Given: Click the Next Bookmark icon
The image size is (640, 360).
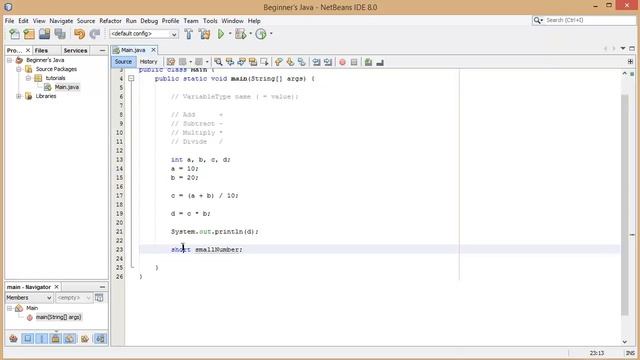Looking at the screenshot, I should coord(290,62).
